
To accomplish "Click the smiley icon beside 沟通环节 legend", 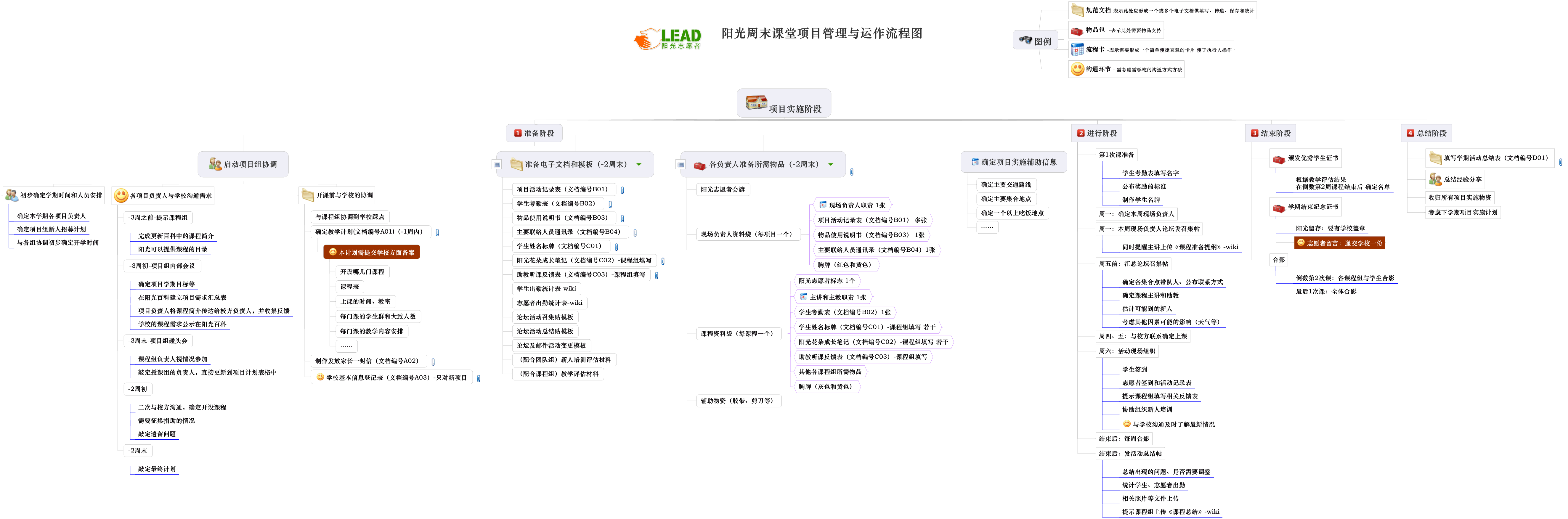I will pyautogui.click(x=1077, y=69).
